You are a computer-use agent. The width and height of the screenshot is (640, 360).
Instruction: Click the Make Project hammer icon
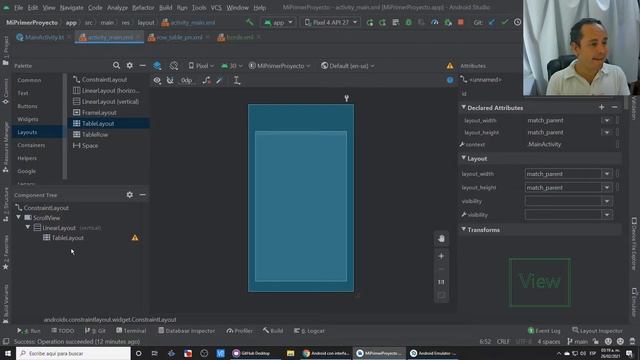[249, 22]
